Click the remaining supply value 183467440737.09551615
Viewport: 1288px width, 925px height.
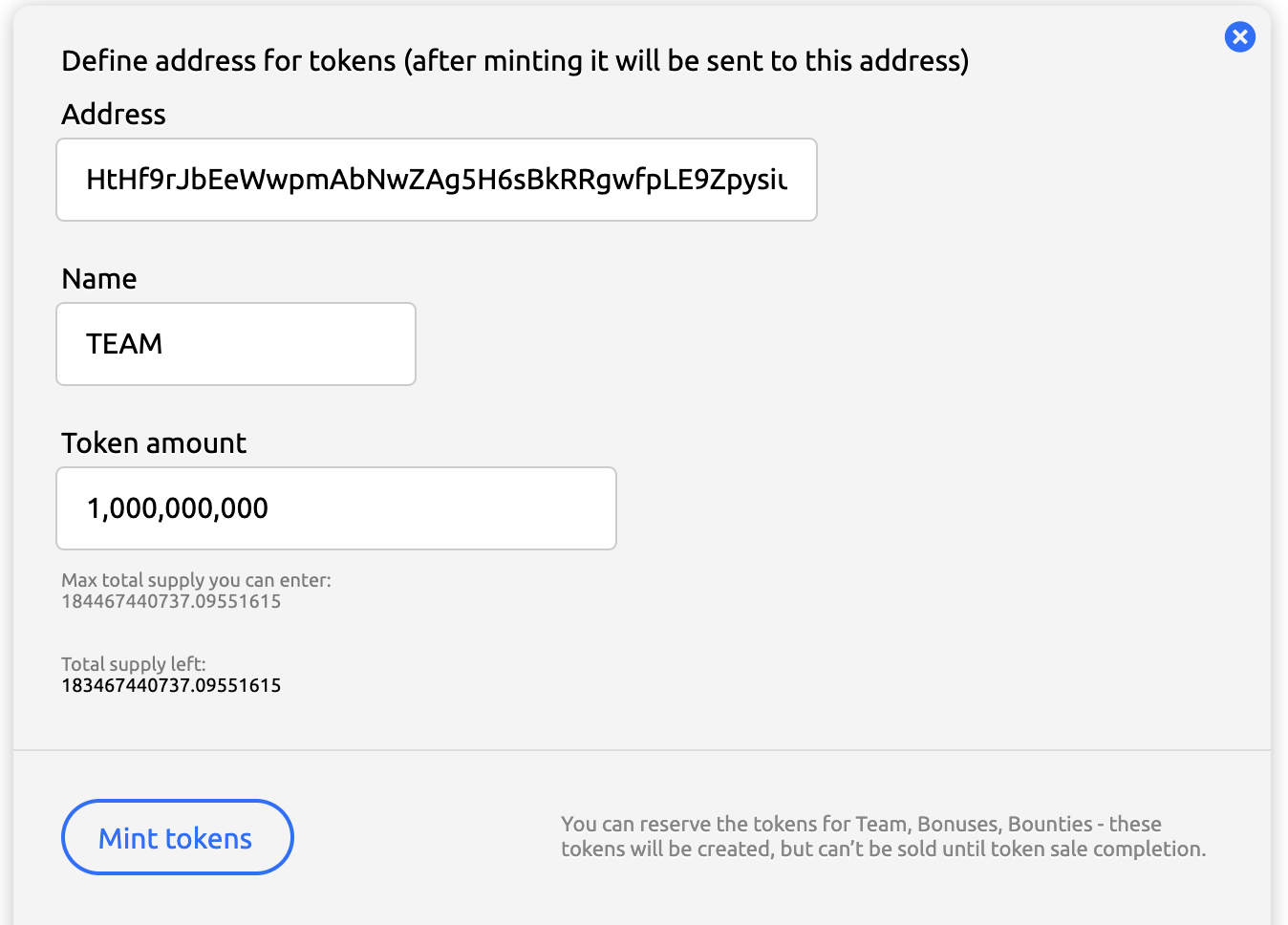click(171, 686)
